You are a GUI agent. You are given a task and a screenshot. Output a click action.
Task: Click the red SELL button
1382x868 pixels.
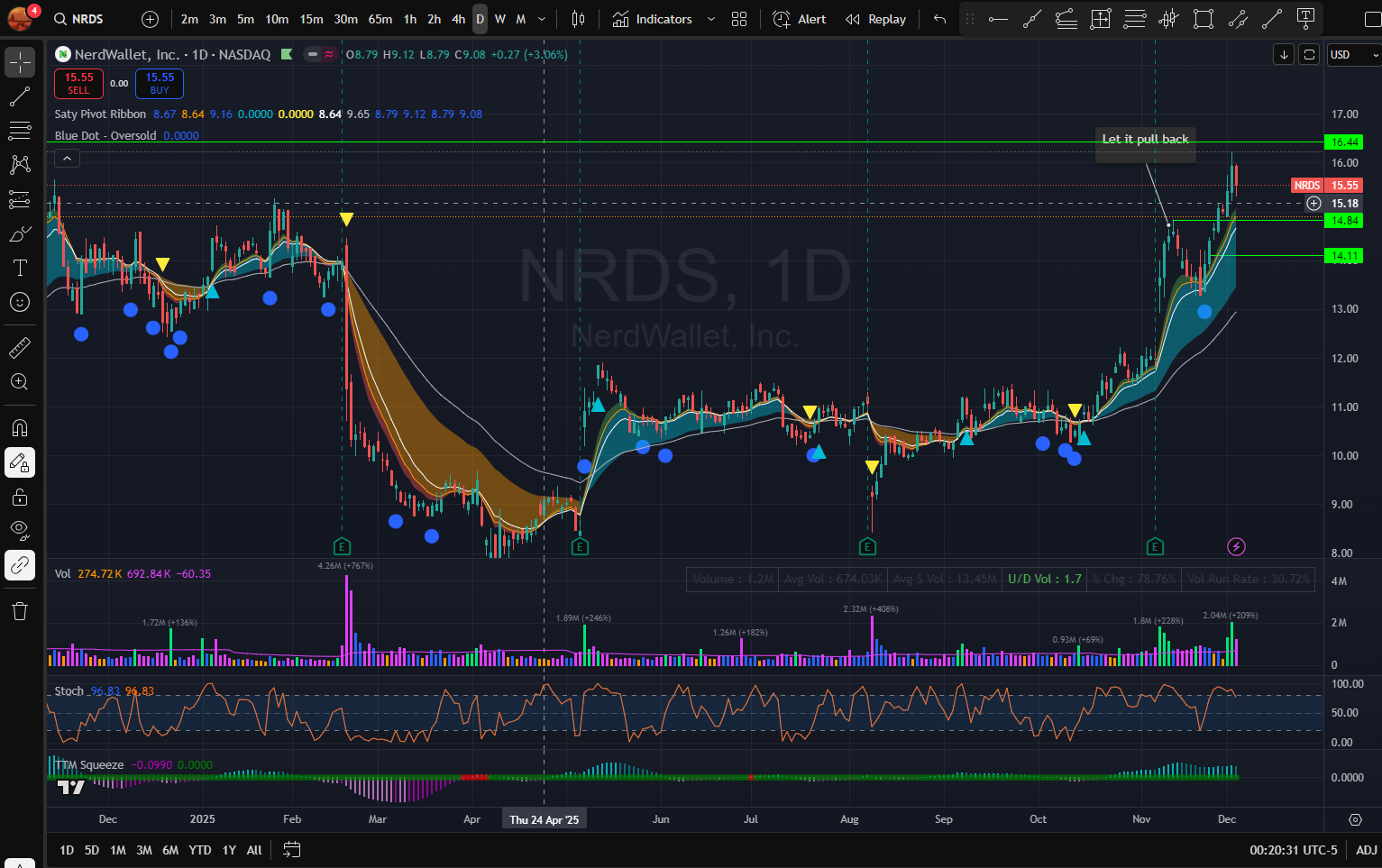[x=78, y=83]
